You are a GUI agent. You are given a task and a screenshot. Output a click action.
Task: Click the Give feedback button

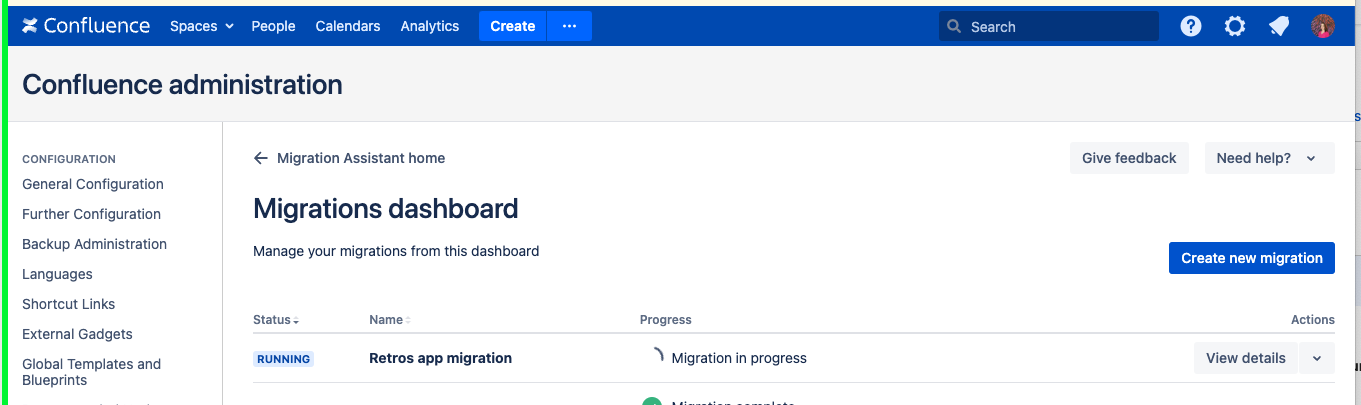pos(1129,158)
